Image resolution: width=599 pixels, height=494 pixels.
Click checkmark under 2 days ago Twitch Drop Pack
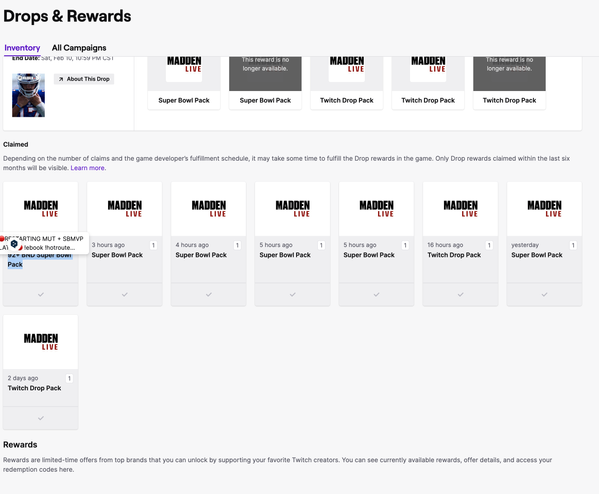(x=41, y=418)
